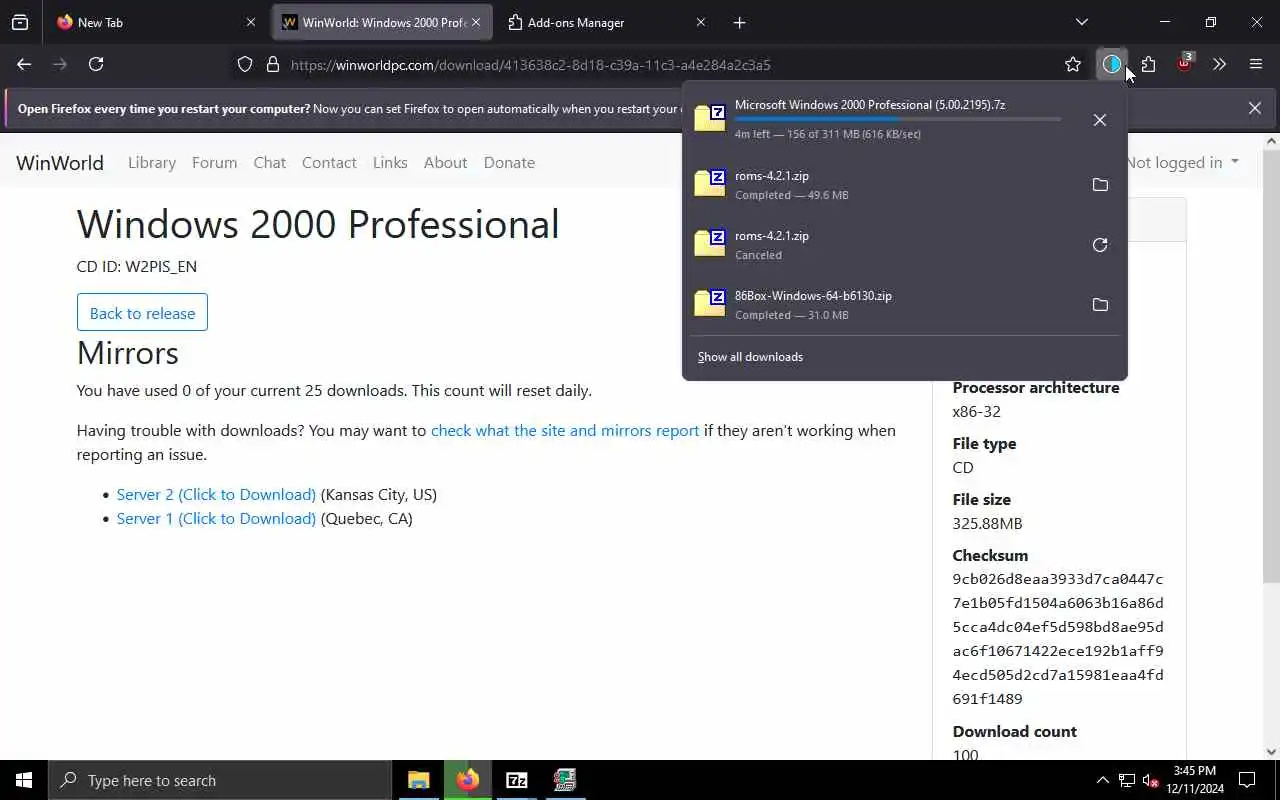
Task: Open the Donate nav item
Action: coord(509,162)
